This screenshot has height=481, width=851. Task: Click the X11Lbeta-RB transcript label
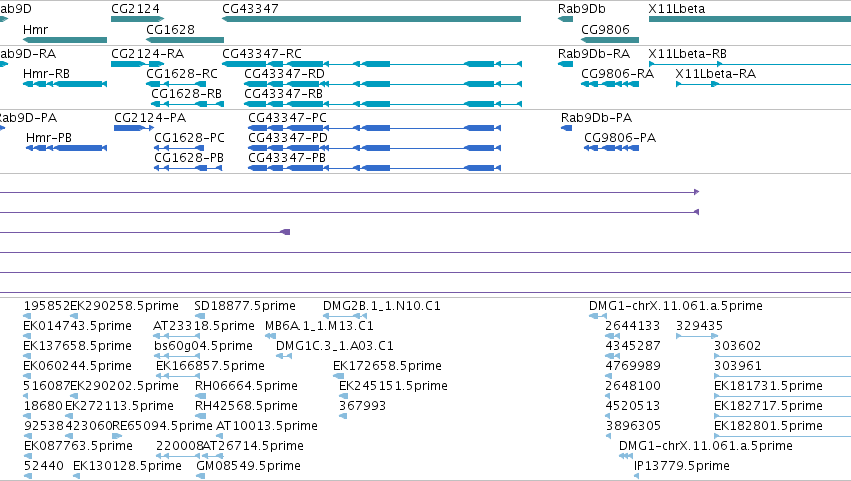click(688, 54)
